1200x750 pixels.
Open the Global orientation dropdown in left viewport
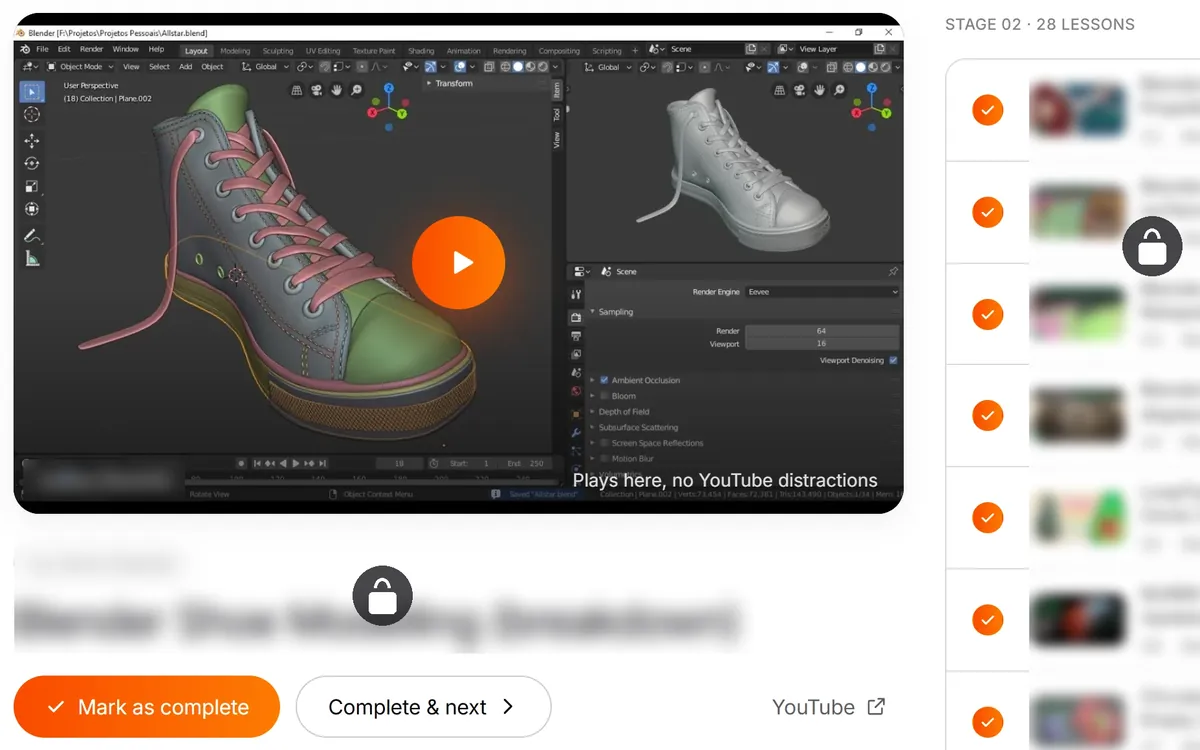click(x=265, y=67)
